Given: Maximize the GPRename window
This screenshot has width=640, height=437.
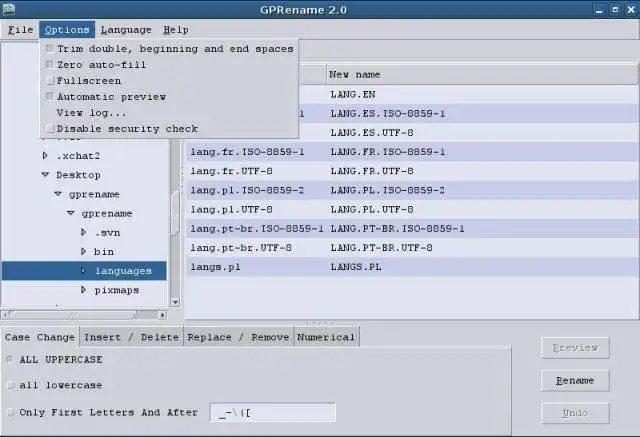Looking at the screenshot, I should [x=615, y=10].
